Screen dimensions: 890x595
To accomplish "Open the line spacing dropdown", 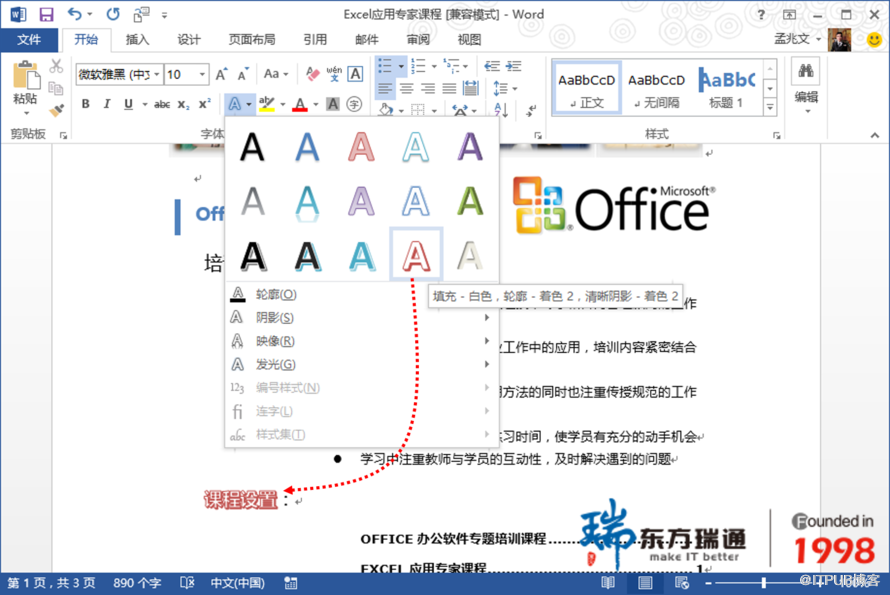I will pyautogui.click(x=505, y=89).
